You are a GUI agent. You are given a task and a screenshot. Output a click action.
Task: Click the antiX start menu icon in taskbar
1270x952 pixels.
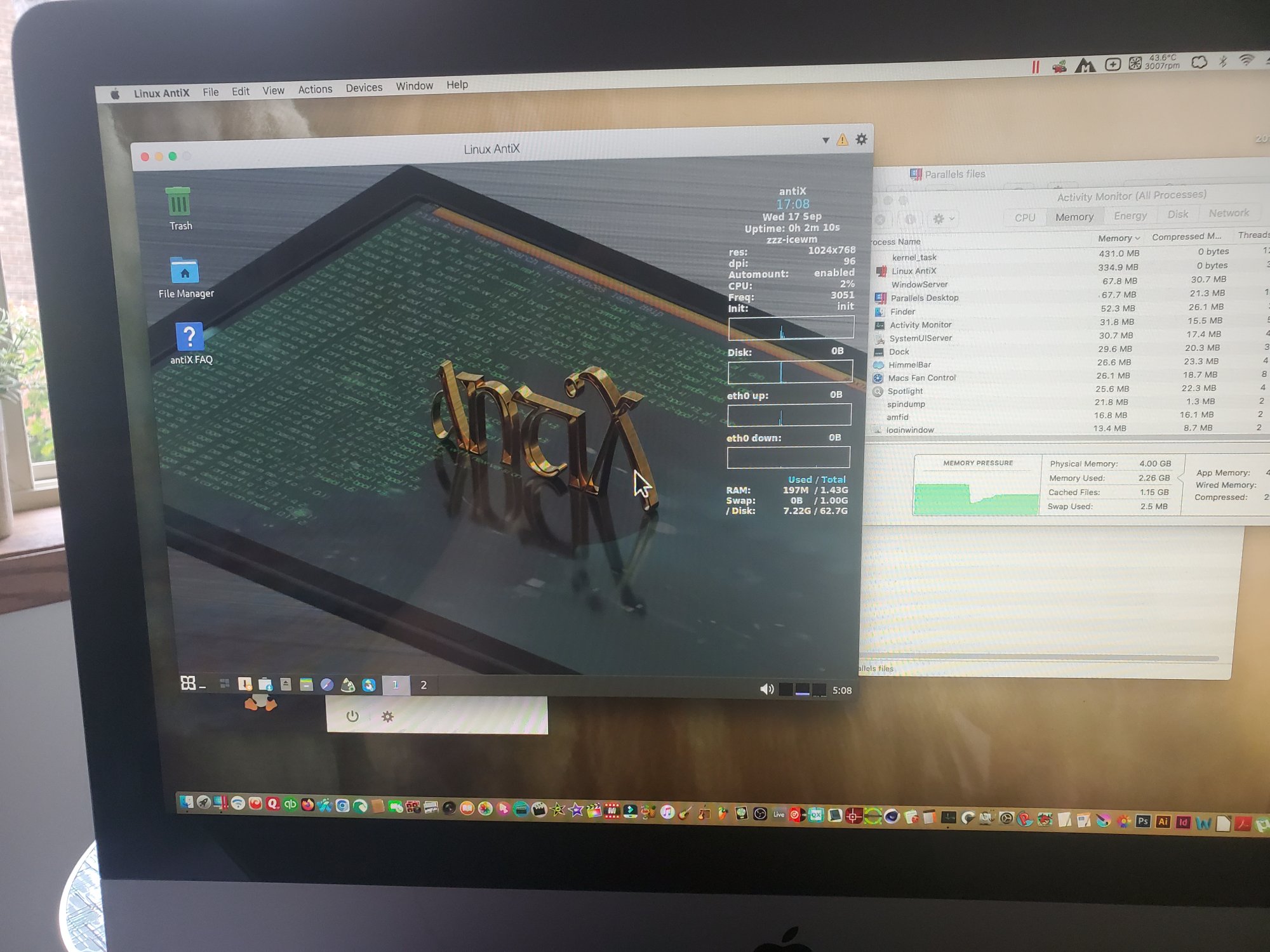pyautogui.click(x=189, y=683)
